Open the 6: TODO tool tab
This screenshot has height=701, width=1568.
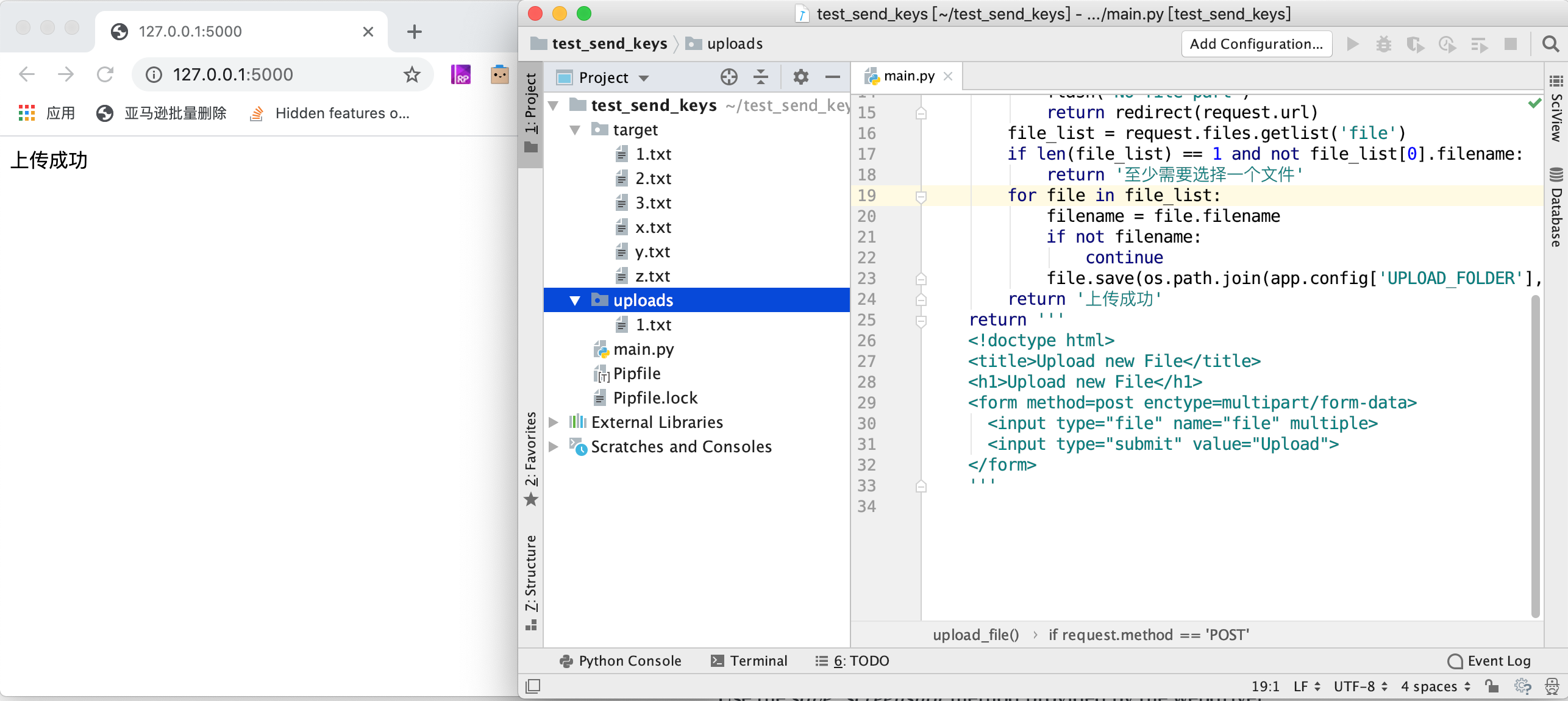tap(852, 661)
